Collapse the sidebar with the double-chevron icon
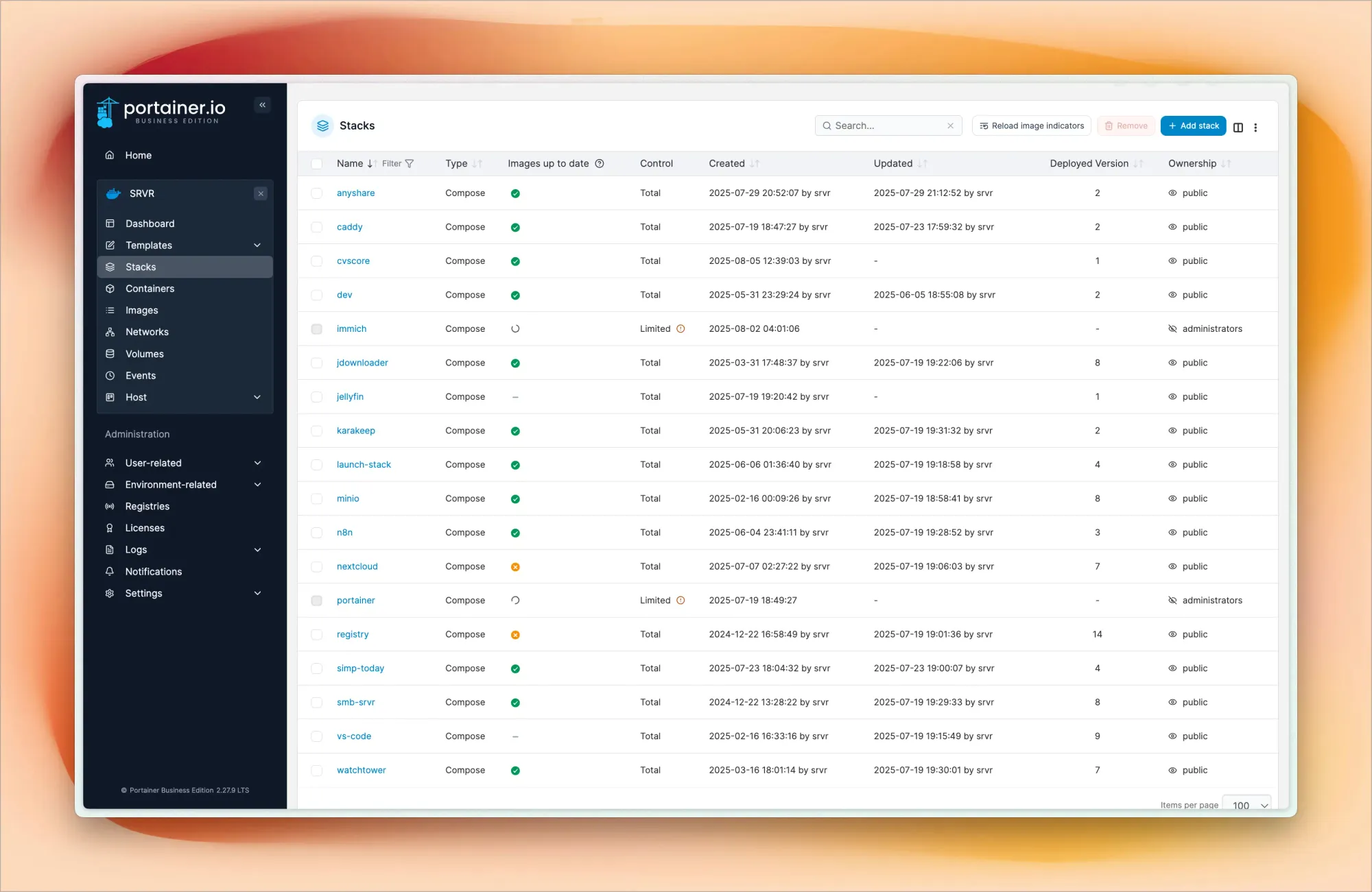This screenshot has width=1372, height=892. [x=262, y=105]
